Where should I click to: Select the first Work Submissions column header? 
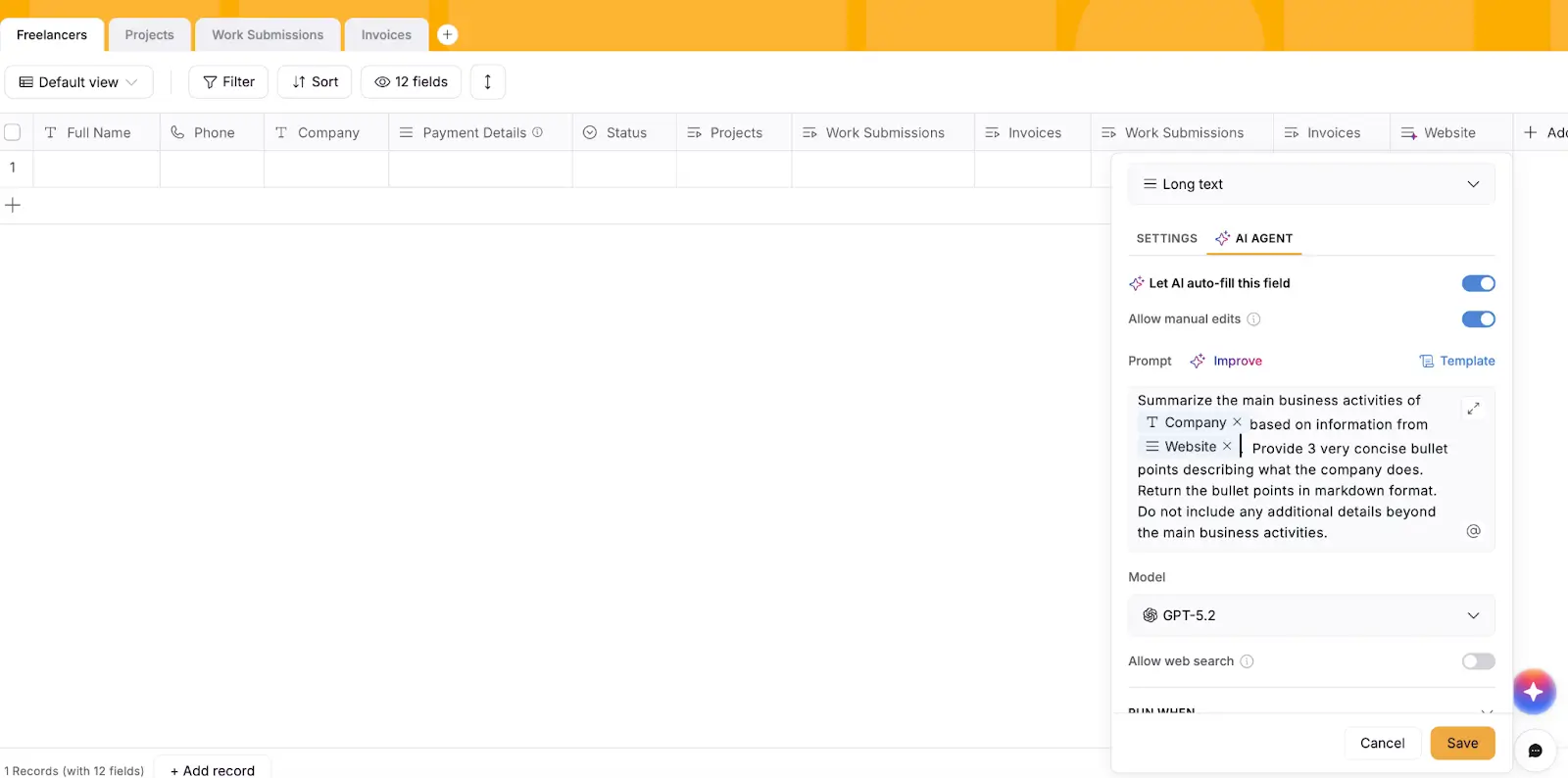coord(883,132)
